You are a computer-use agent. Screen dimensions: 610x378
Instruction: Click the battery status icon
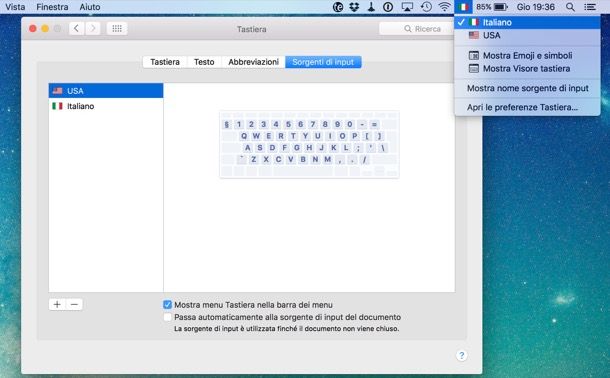[x=501, y=7]
